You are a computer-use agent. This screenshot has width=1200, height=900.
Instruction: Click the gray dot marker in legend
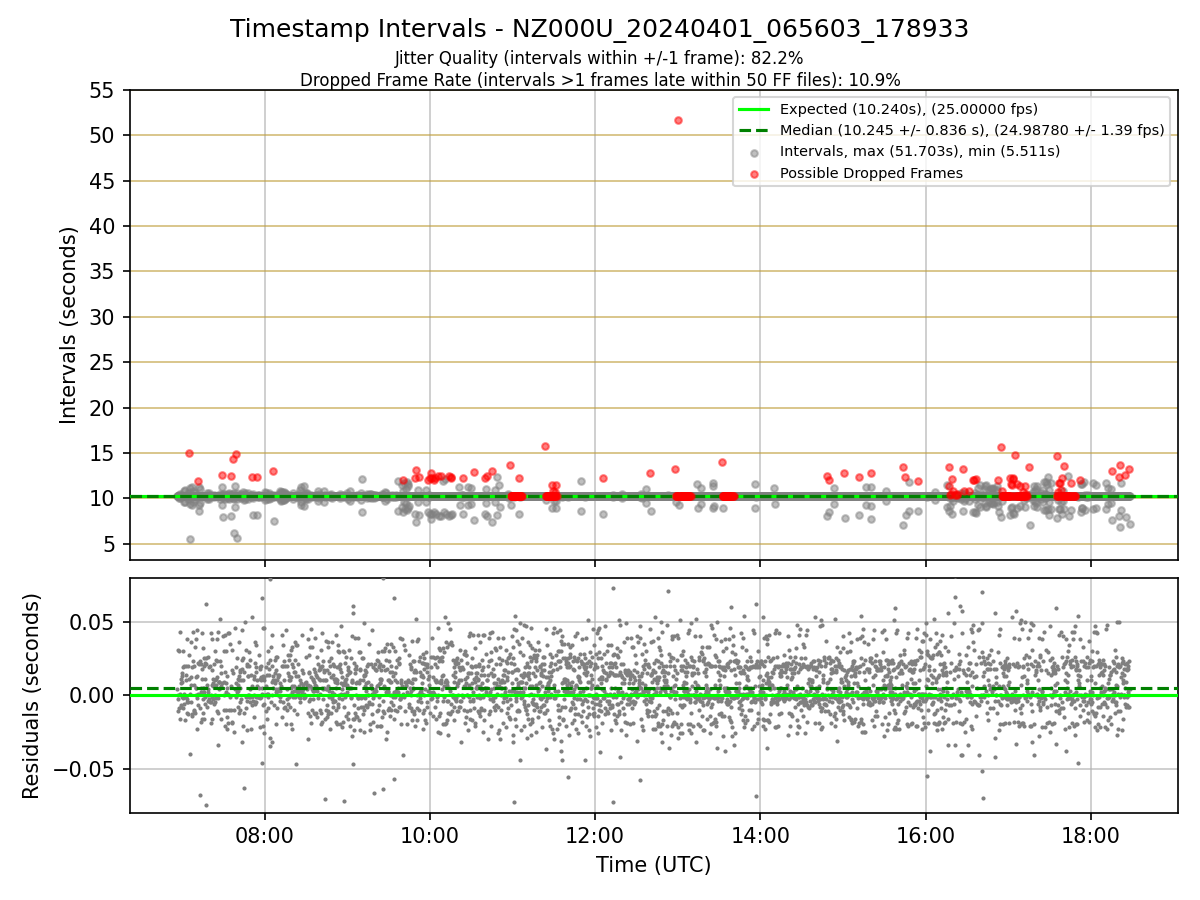coord(754,152)
